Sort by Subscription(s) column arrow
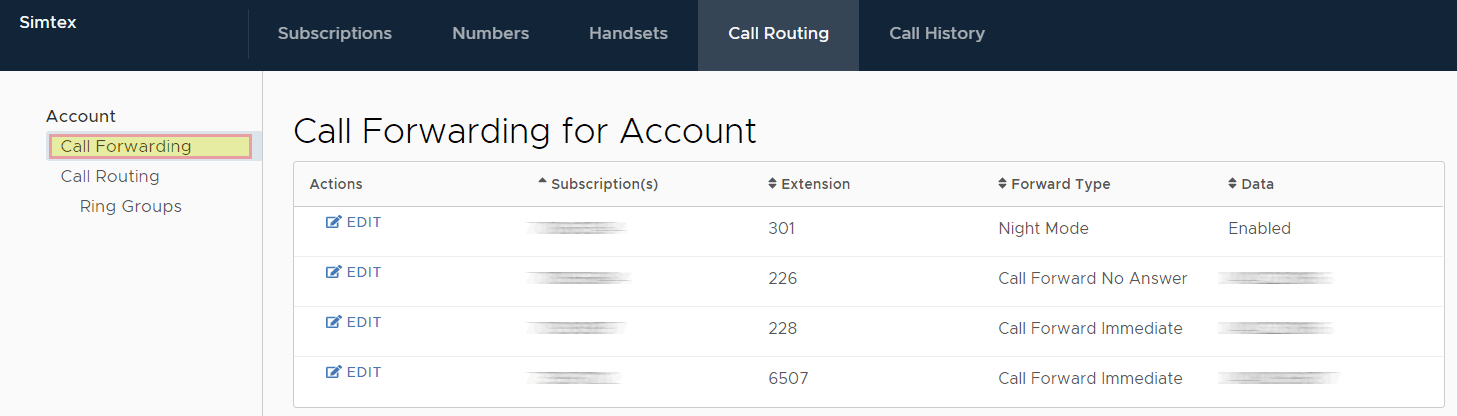 [543, 183]
